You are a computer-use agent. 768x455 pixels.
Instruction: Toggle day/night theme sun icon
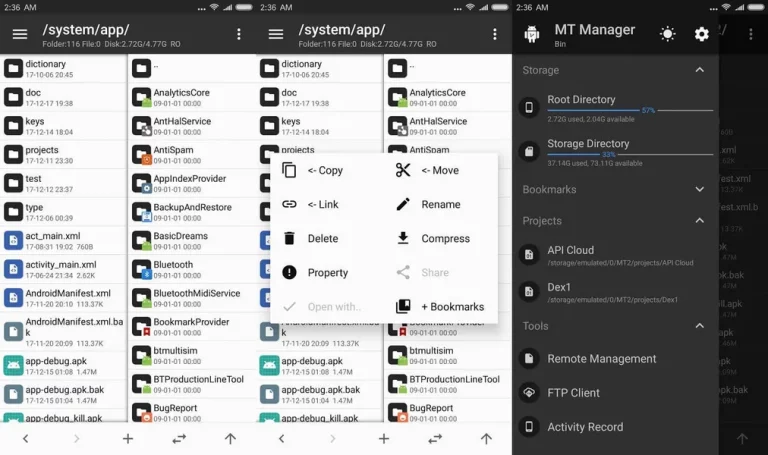tap(667, 34)
